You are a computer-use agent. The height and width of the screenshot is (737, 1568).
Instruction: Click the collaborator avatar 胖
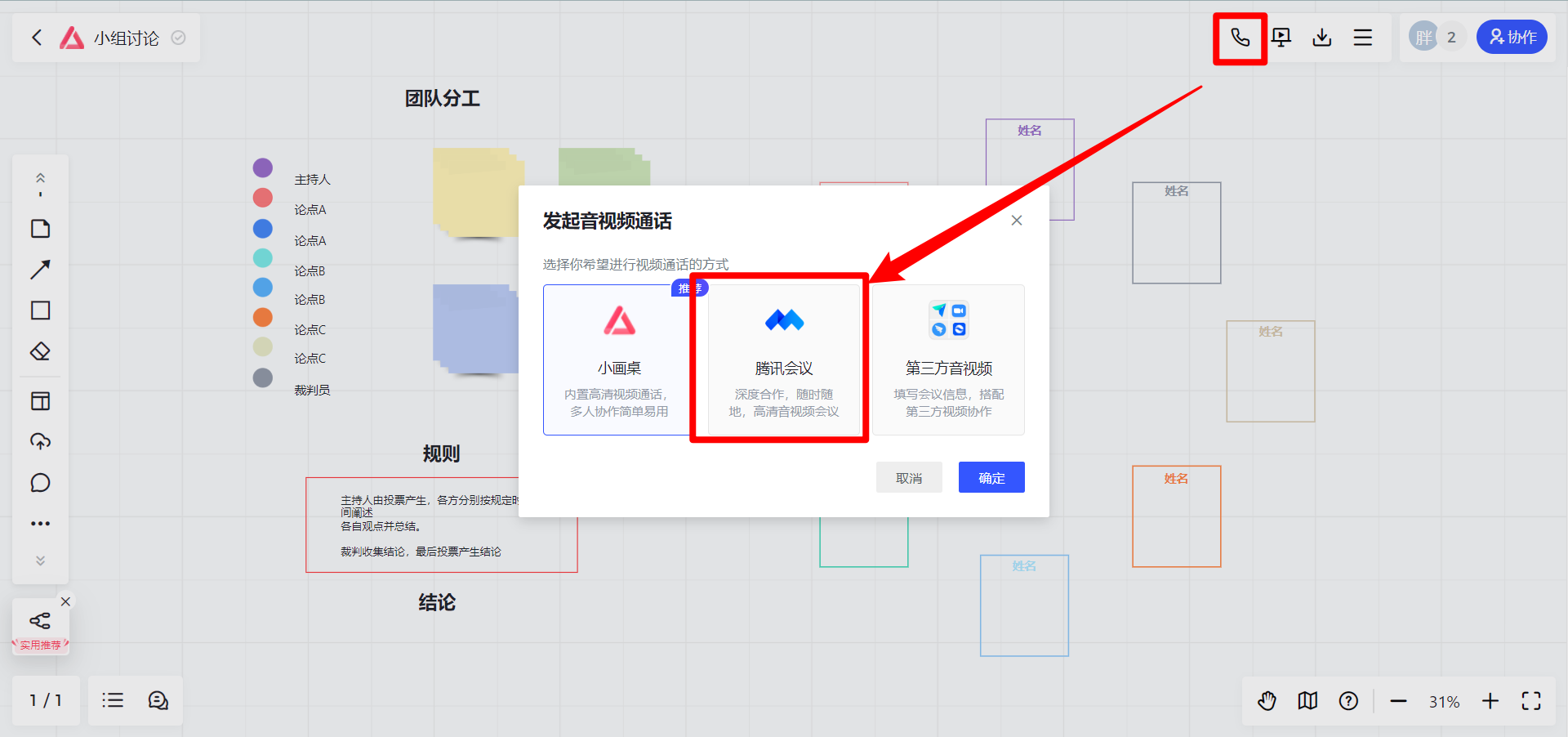click(1423, 37)
